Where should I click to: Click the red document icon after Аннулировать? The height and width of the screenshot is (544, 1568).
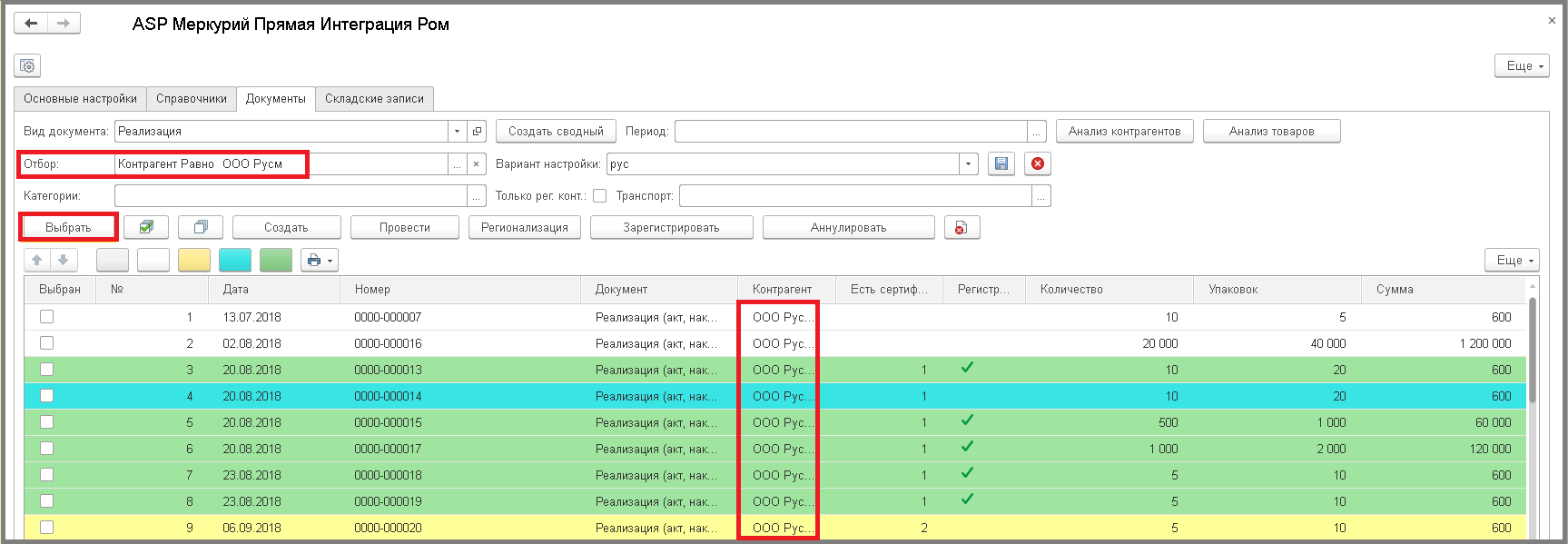point(962,227)
